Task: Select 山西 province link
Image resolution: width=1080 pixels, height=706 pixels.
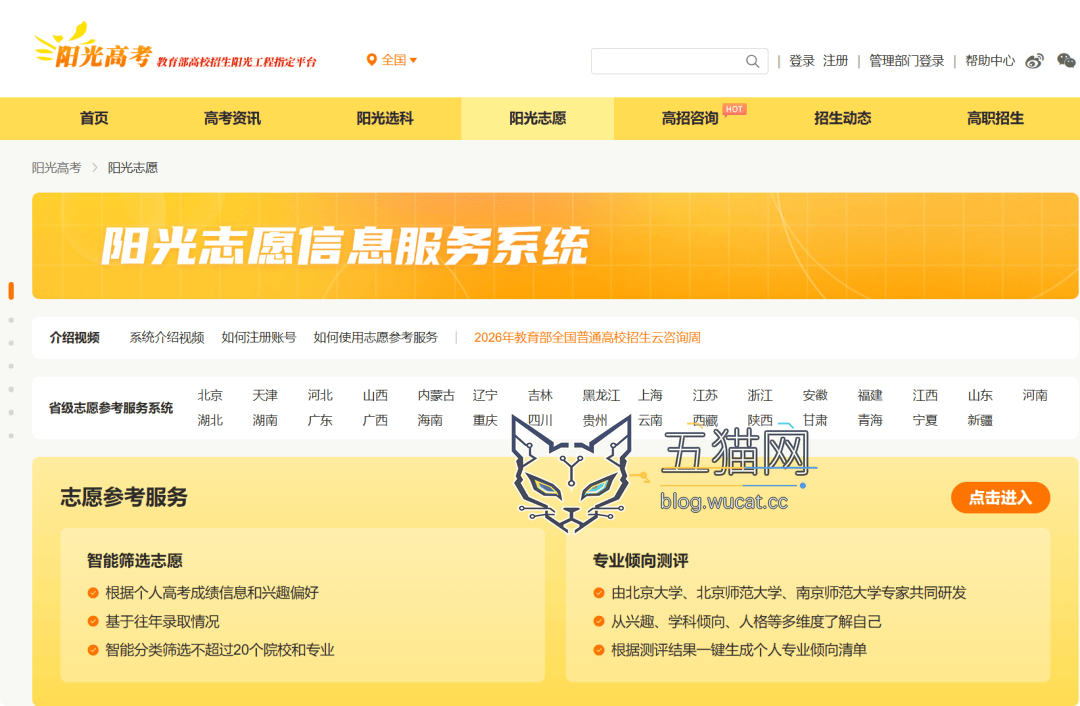Action: (375, 395)
